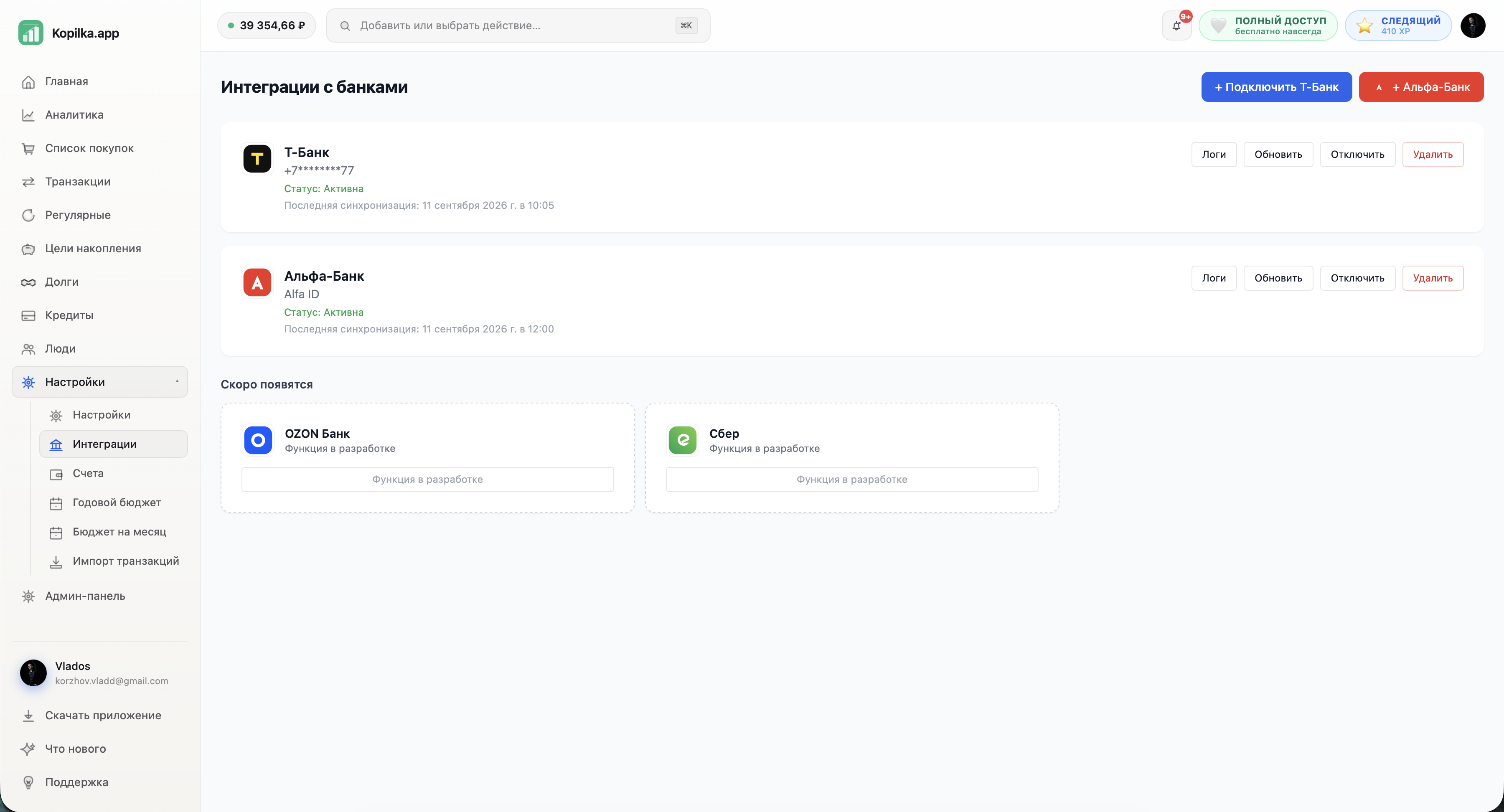Click the masked phone +7********77

coord(319,170)
